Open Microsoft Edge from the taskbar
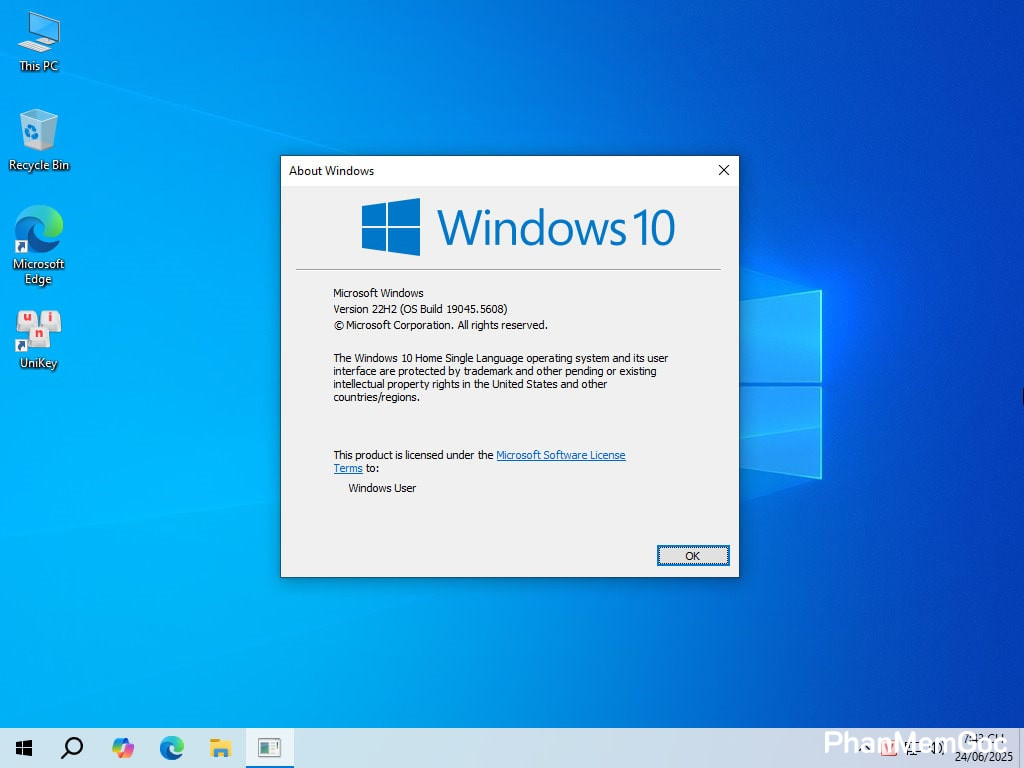The width and height of the screenshot is (1024, 768). 172,747
